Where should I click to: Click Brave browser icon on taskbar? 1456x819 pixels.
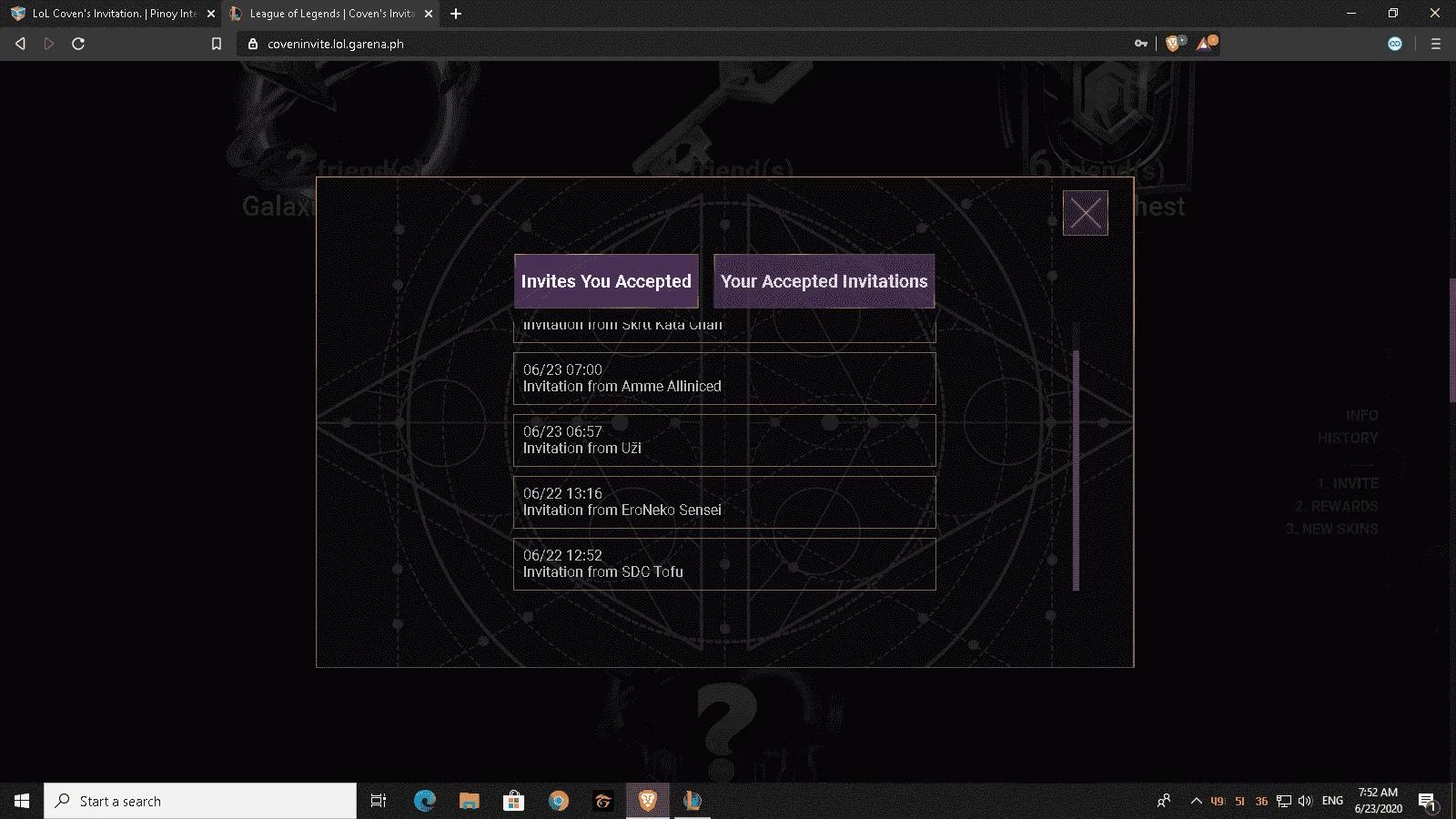pos(647,801)
